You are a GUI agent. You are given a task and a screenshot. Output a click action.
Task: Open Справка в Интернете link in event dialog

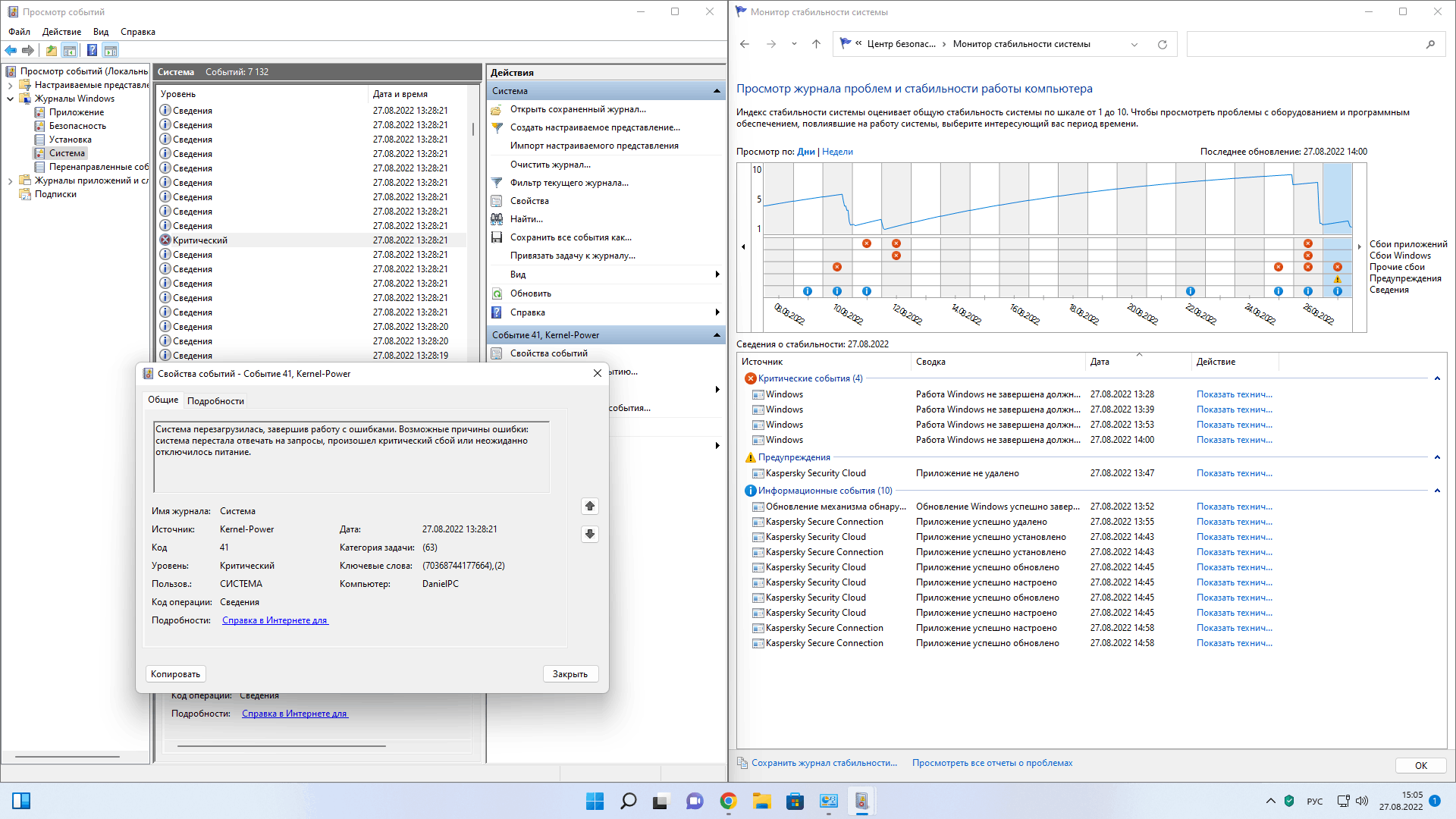click(x=275, y=620)
